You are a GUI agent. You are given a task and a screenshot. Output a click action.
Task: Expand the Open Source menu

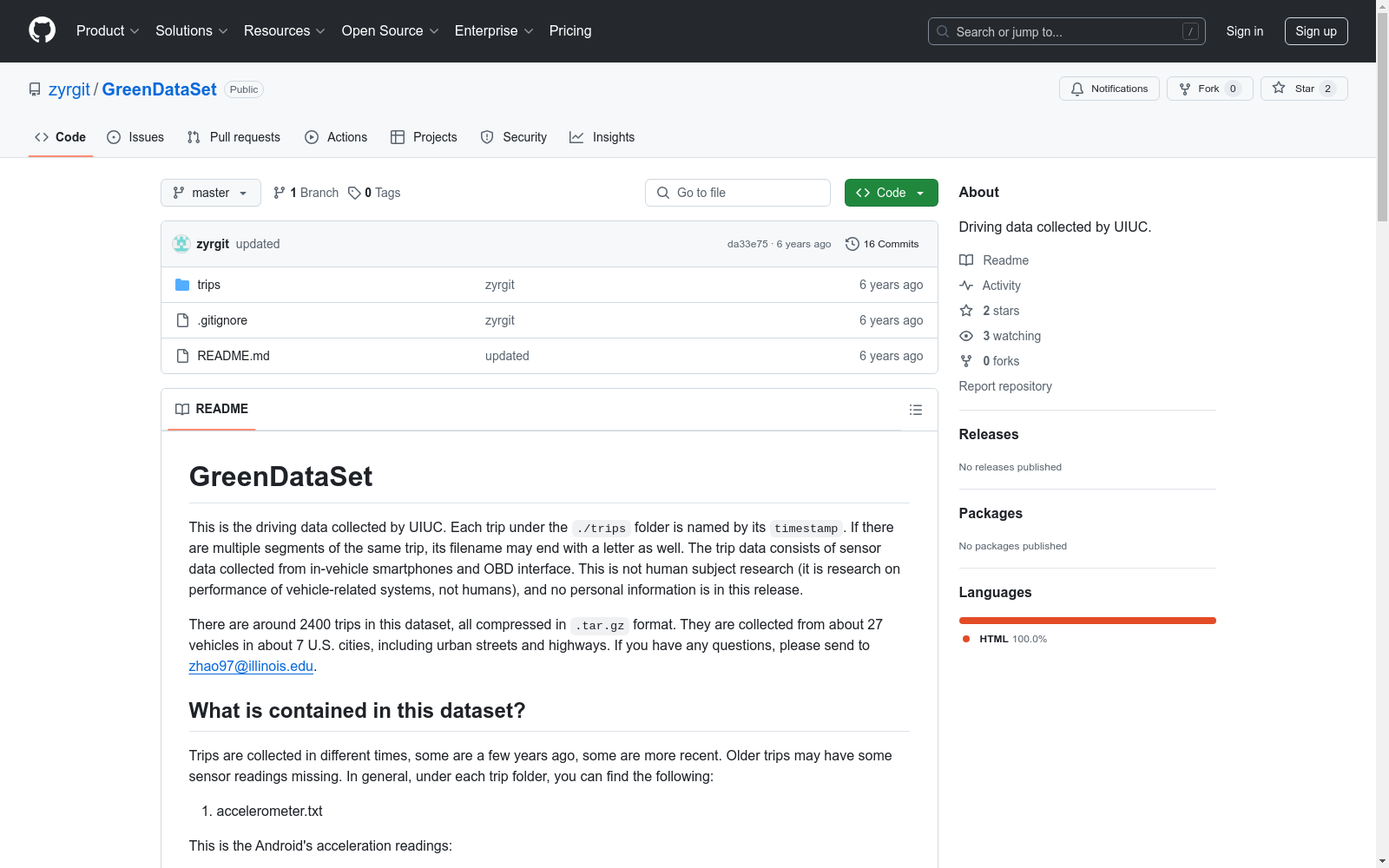[391, 31]
